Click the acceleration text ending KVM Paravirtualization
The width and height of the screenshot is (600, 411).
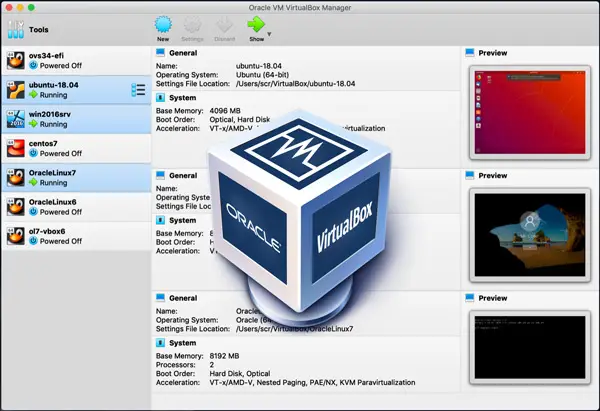312,382
